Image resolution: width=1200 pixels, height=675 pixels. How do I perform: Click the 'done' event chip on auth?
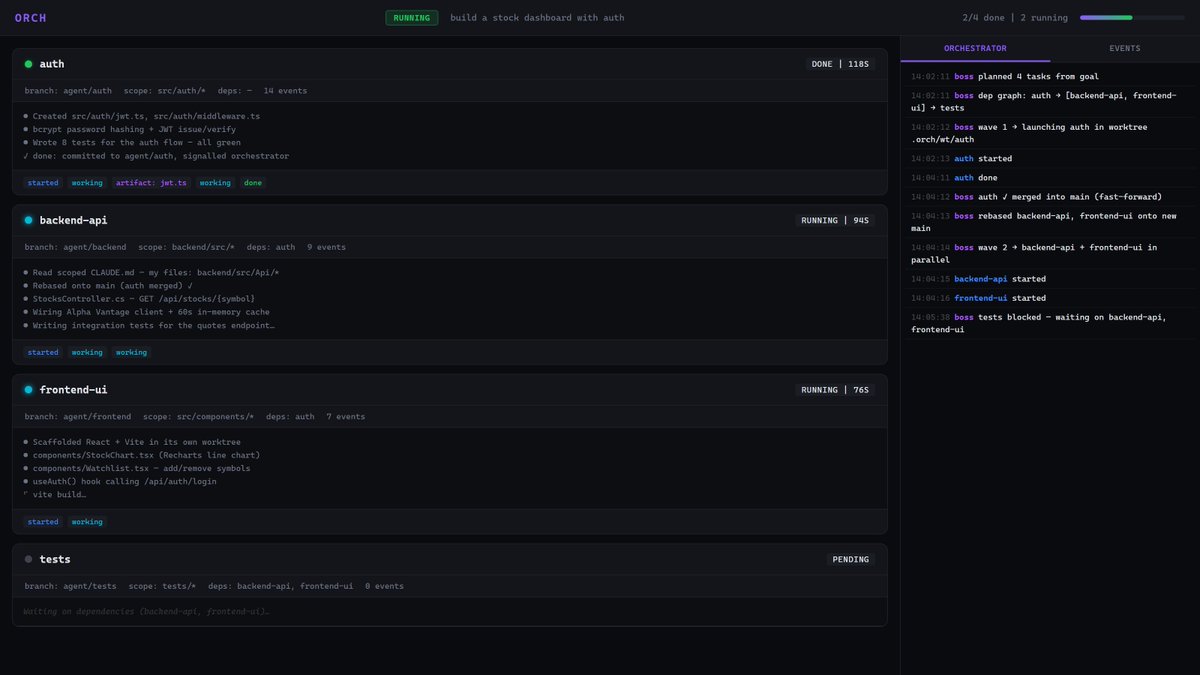[x=253, y=183]
